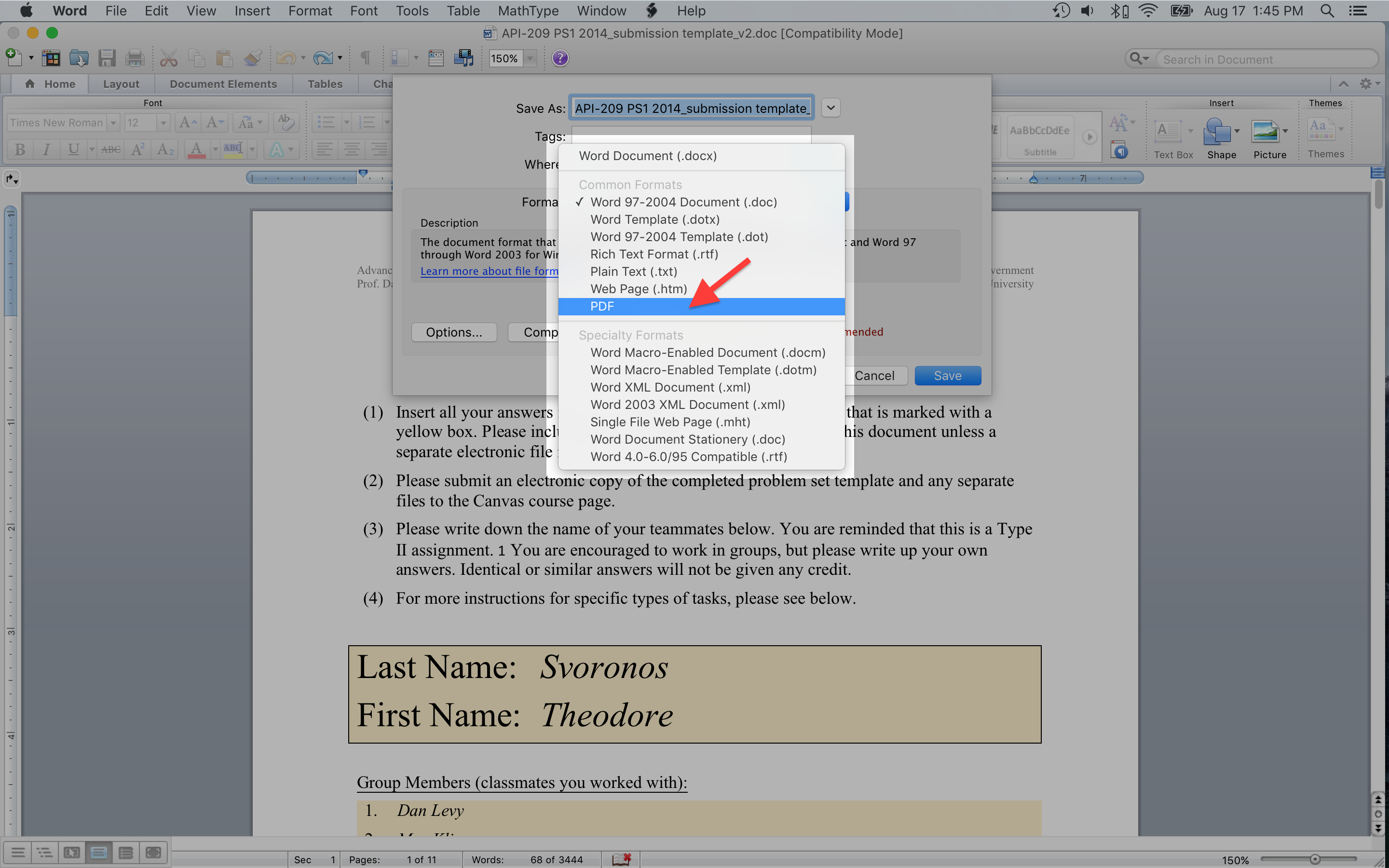Click the Shape insert icon

tap(1216, 132)
